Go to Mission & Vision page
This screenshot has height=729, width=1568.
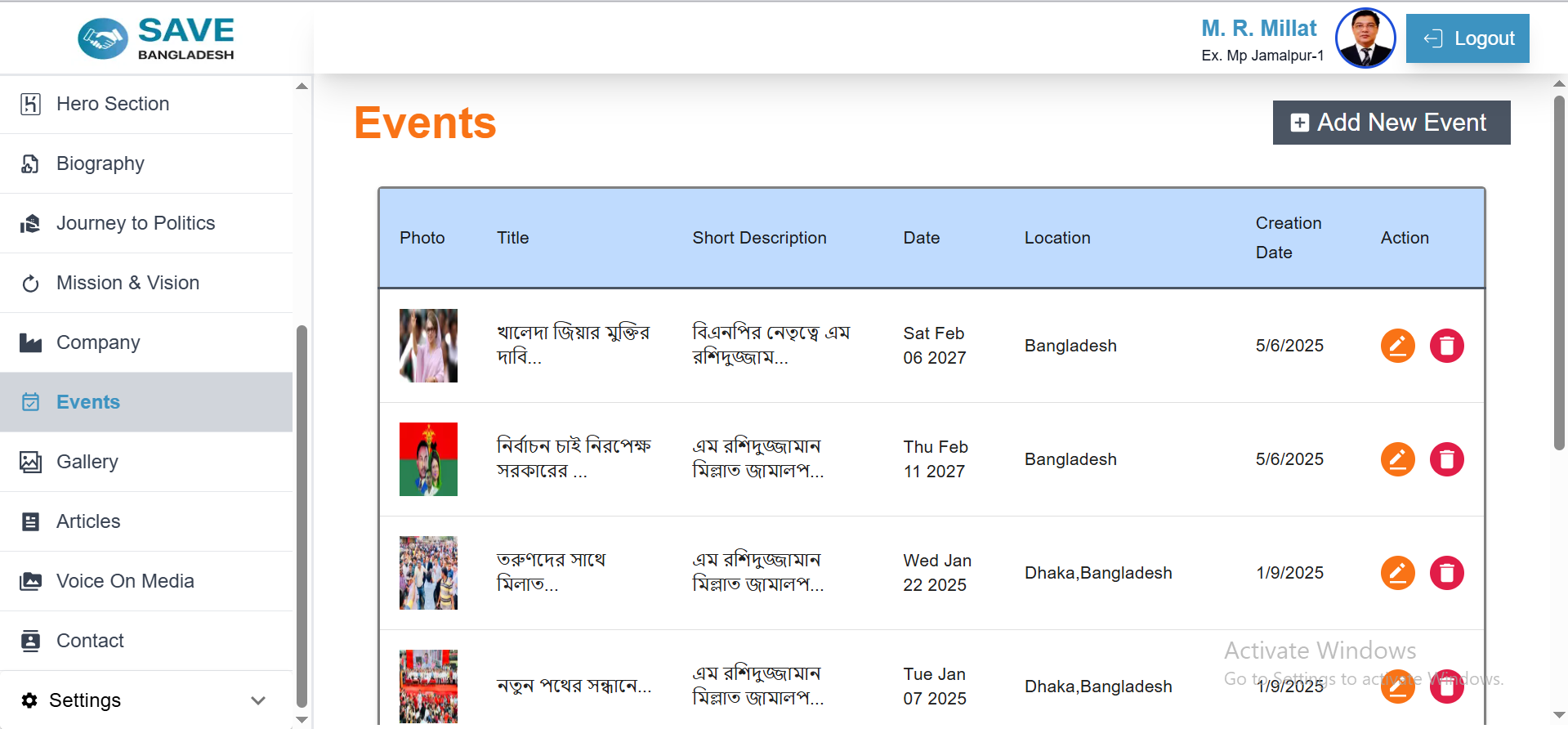146,283
